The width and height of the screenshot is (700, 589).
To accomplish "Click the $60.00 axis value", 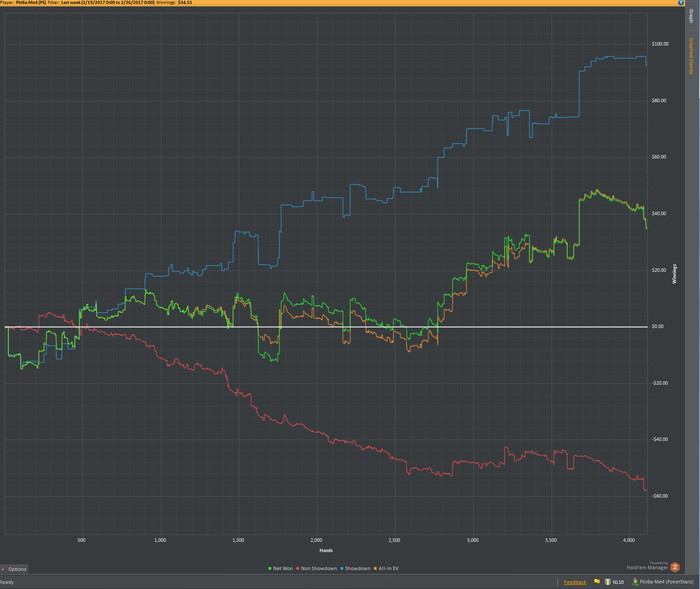I will coord(659,157).
